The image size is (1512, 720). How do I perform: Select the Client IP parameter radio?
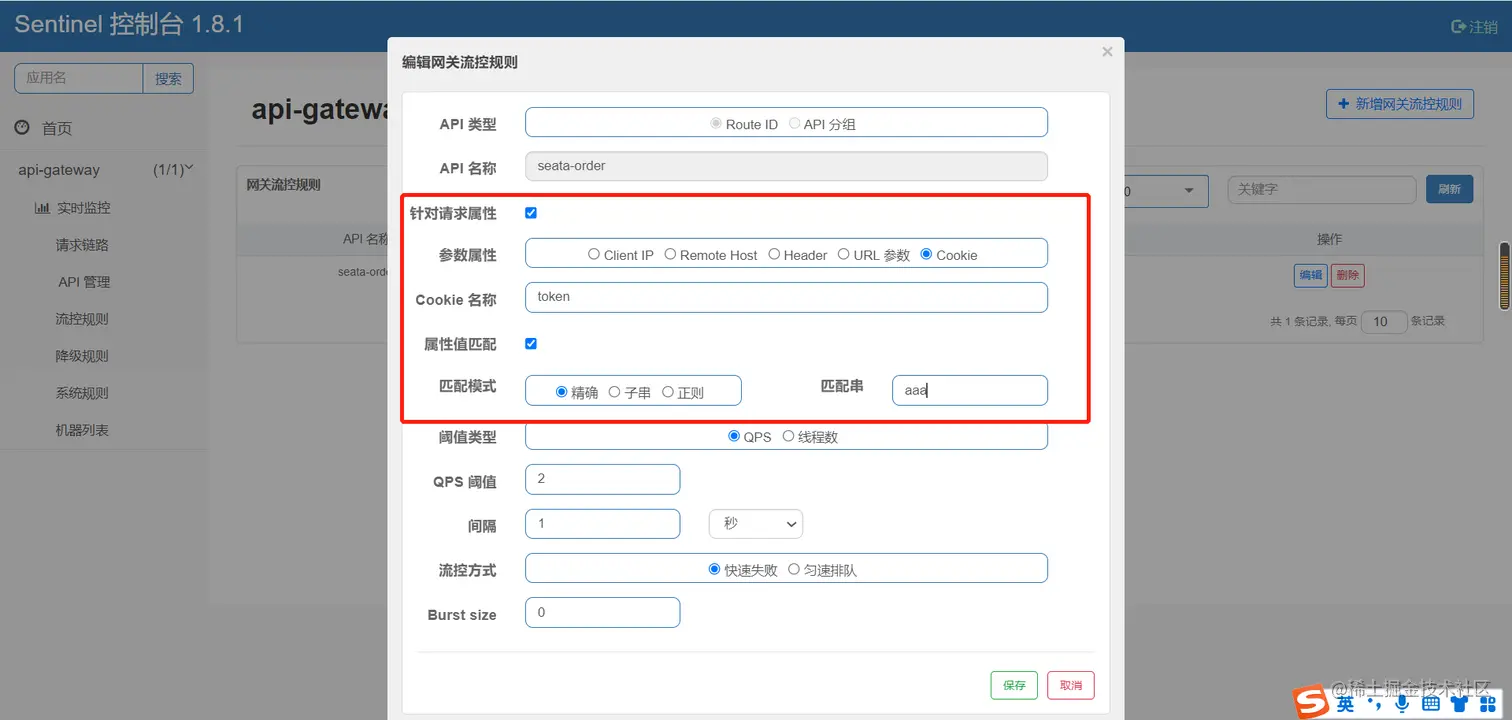tap(594, 254)
